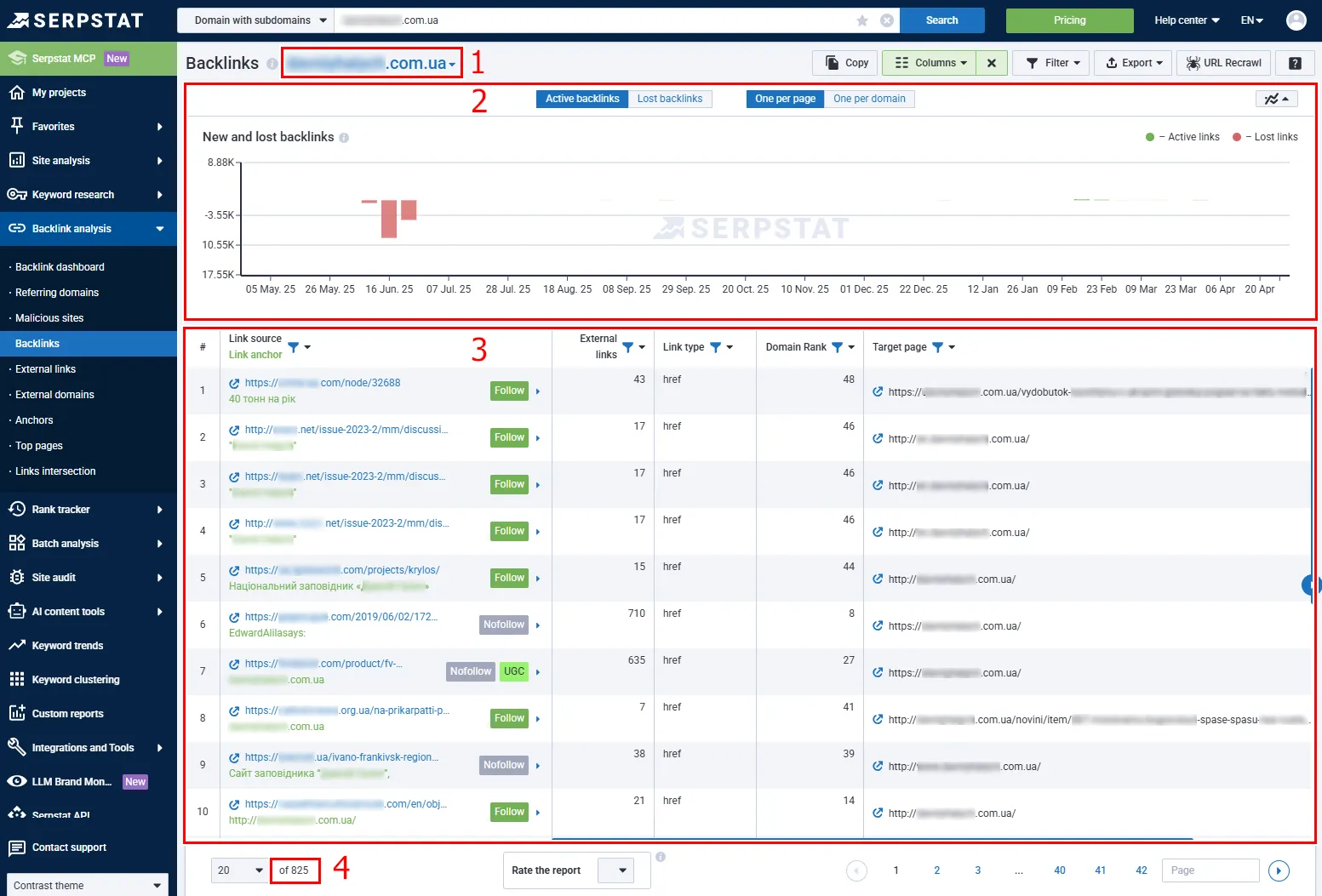Viewport: 1322px width, 896px height.
Task: Open Serpstat MCP
Action: tap(89, 59)
